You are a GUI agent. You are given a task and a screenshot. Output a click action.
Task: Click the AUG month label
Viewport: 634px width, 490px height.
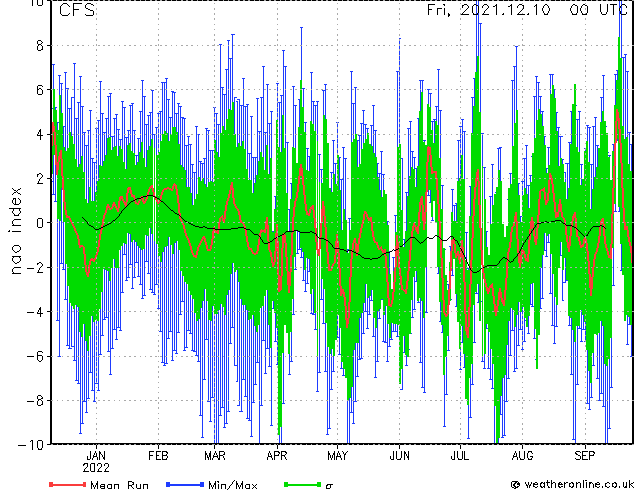point(522,456)
